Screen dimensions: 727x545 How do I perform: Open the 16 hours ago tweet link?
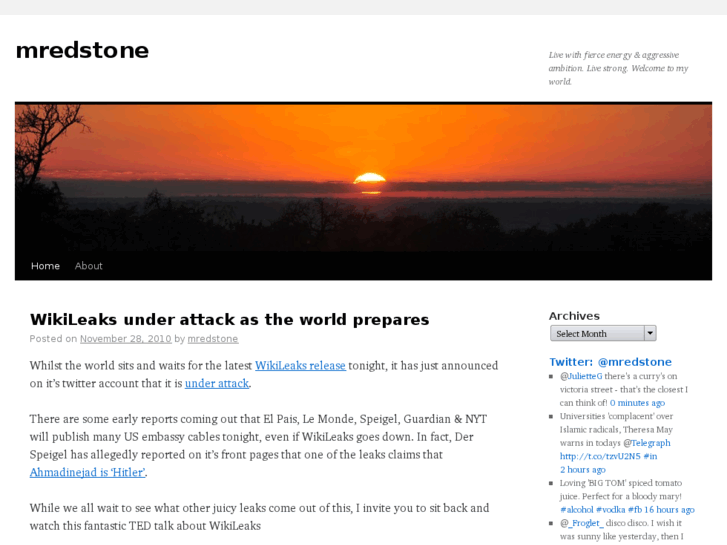tap(670, 510)
